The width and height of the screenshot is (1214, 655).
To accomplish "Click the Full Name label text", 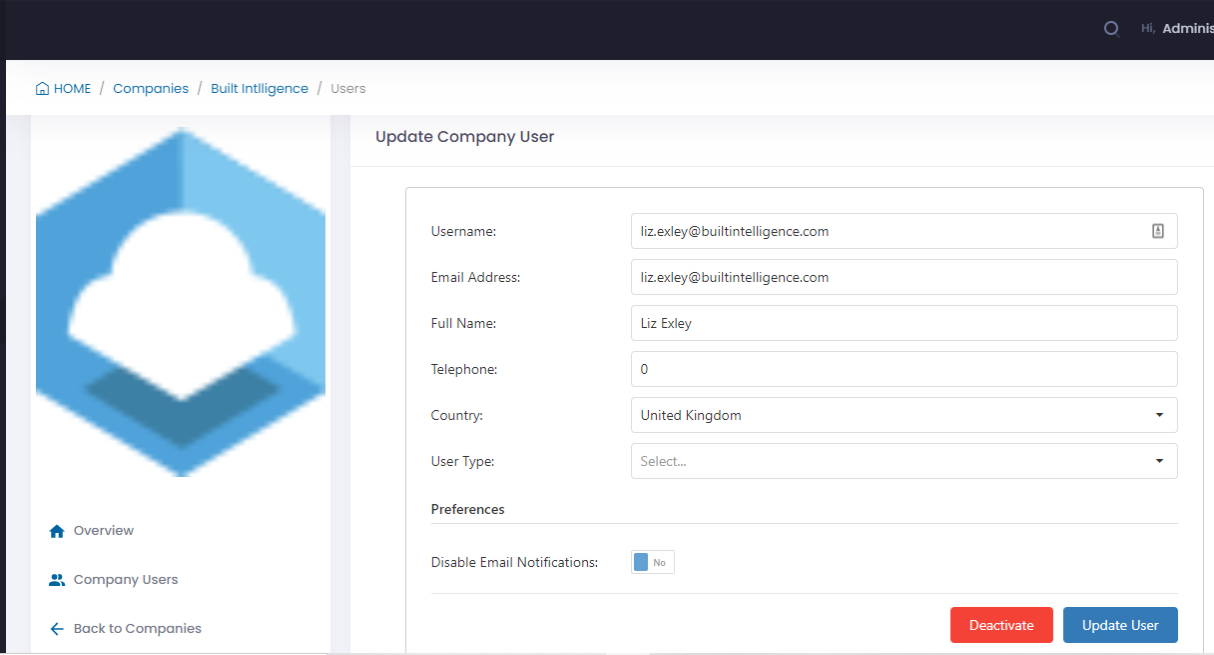I will coord(464,323).
